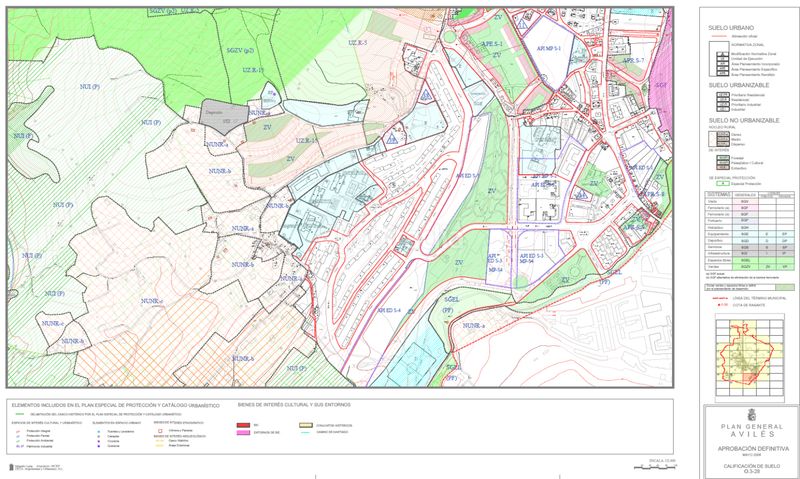
Task: Click the map scale bar
Action: point(655,466)
